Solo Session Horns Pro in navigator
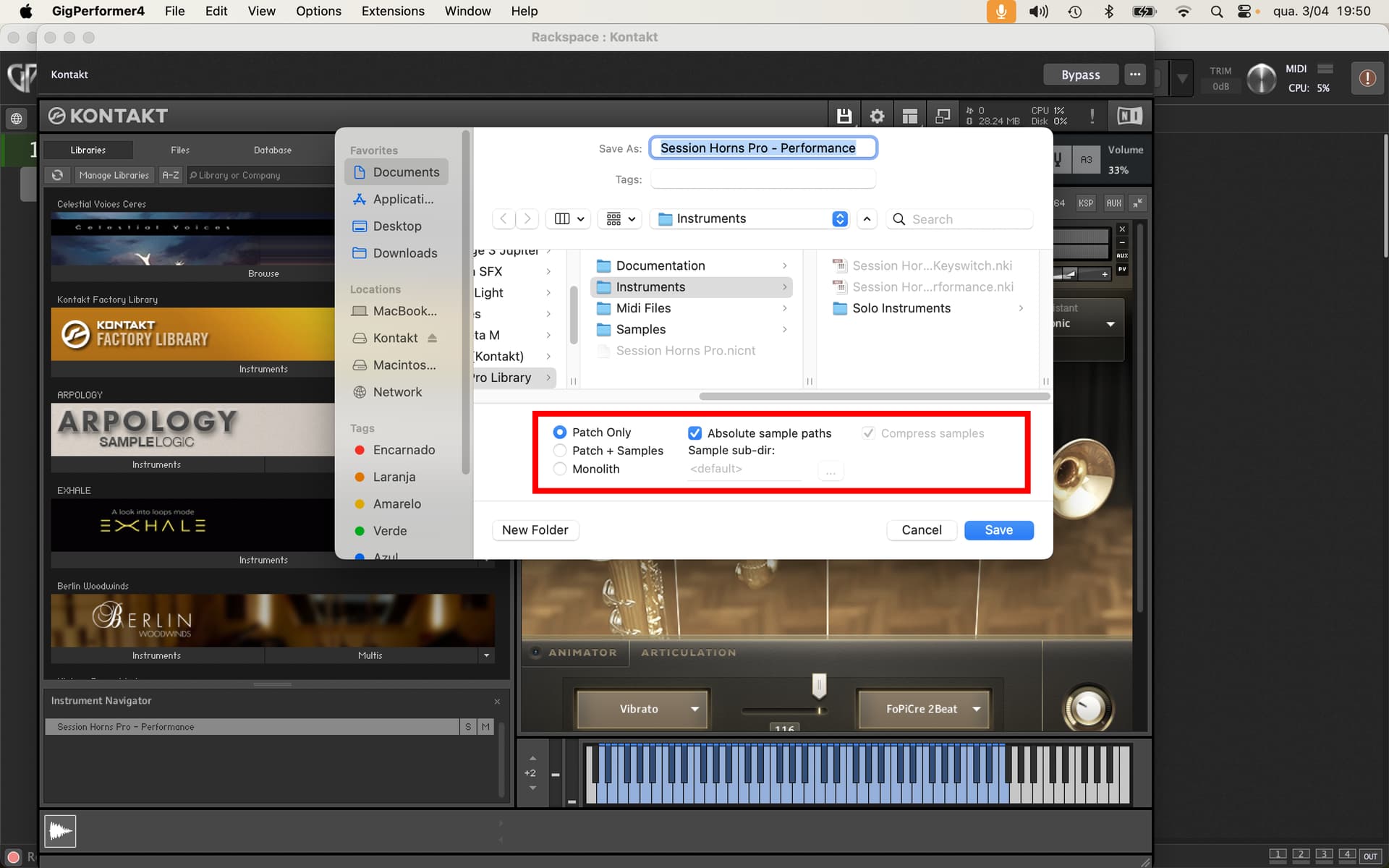Viewport: 1389px width, 868px height. pyautogui.click(x=468, y=727)
